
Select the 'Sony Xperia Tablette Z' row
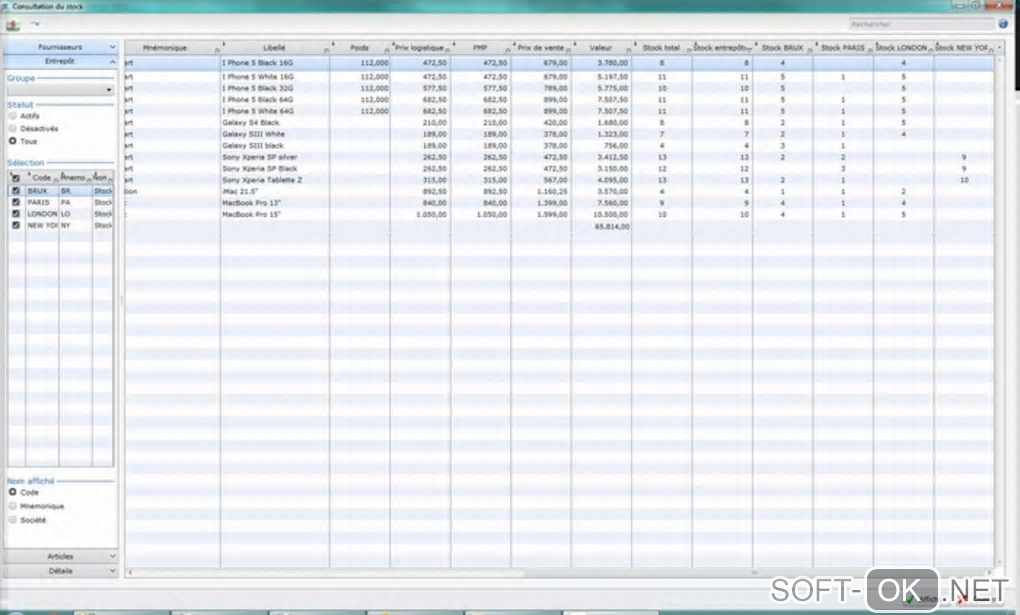[559, 180]
